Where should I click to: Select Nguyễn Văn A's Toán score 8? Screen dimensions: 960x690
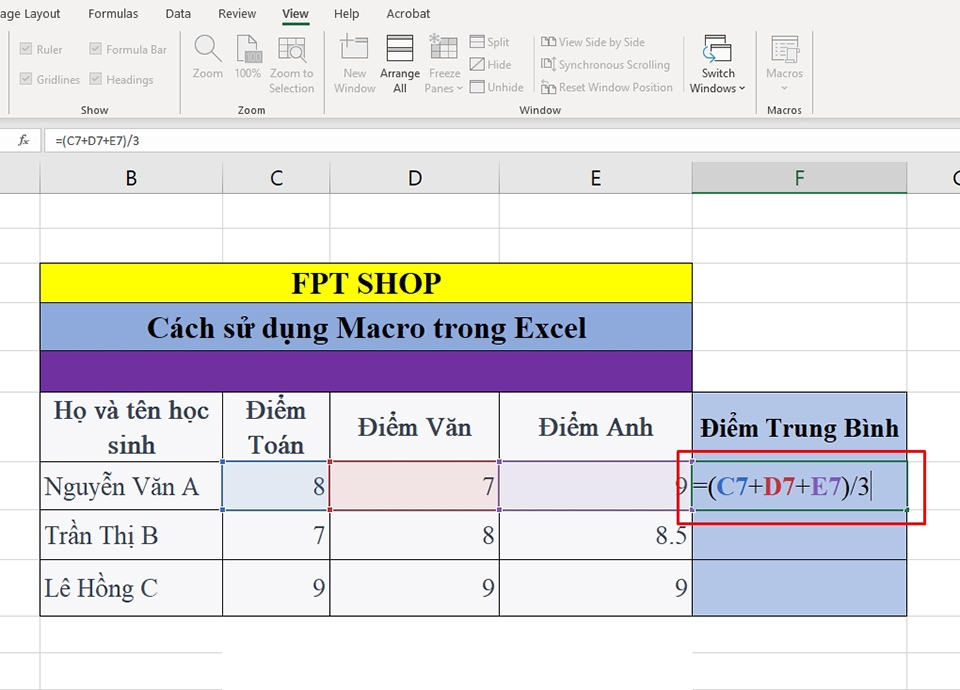[276, 486]
